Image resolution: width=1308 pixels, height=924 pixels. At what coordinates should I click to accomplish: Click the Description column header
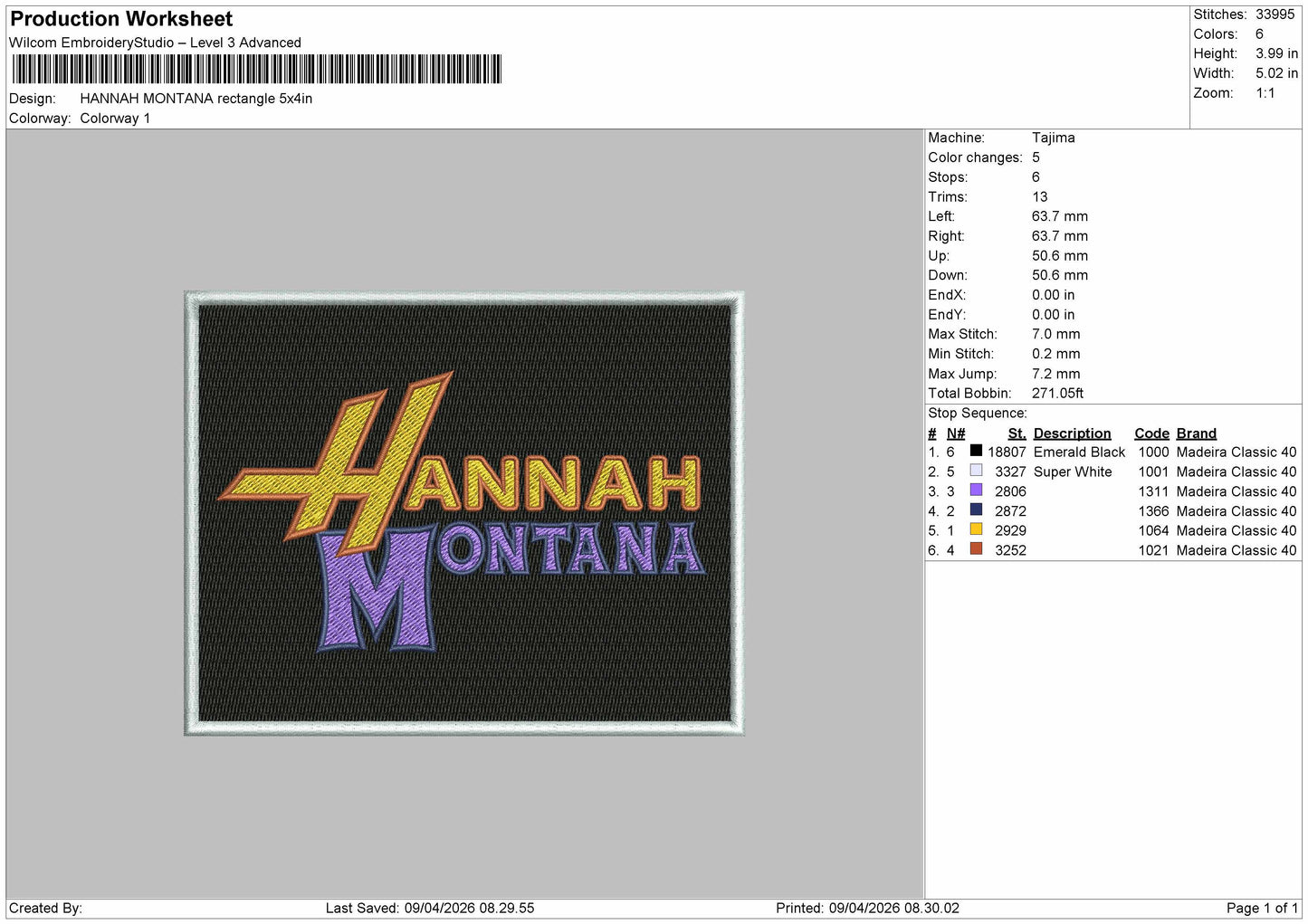(1072, 433)
